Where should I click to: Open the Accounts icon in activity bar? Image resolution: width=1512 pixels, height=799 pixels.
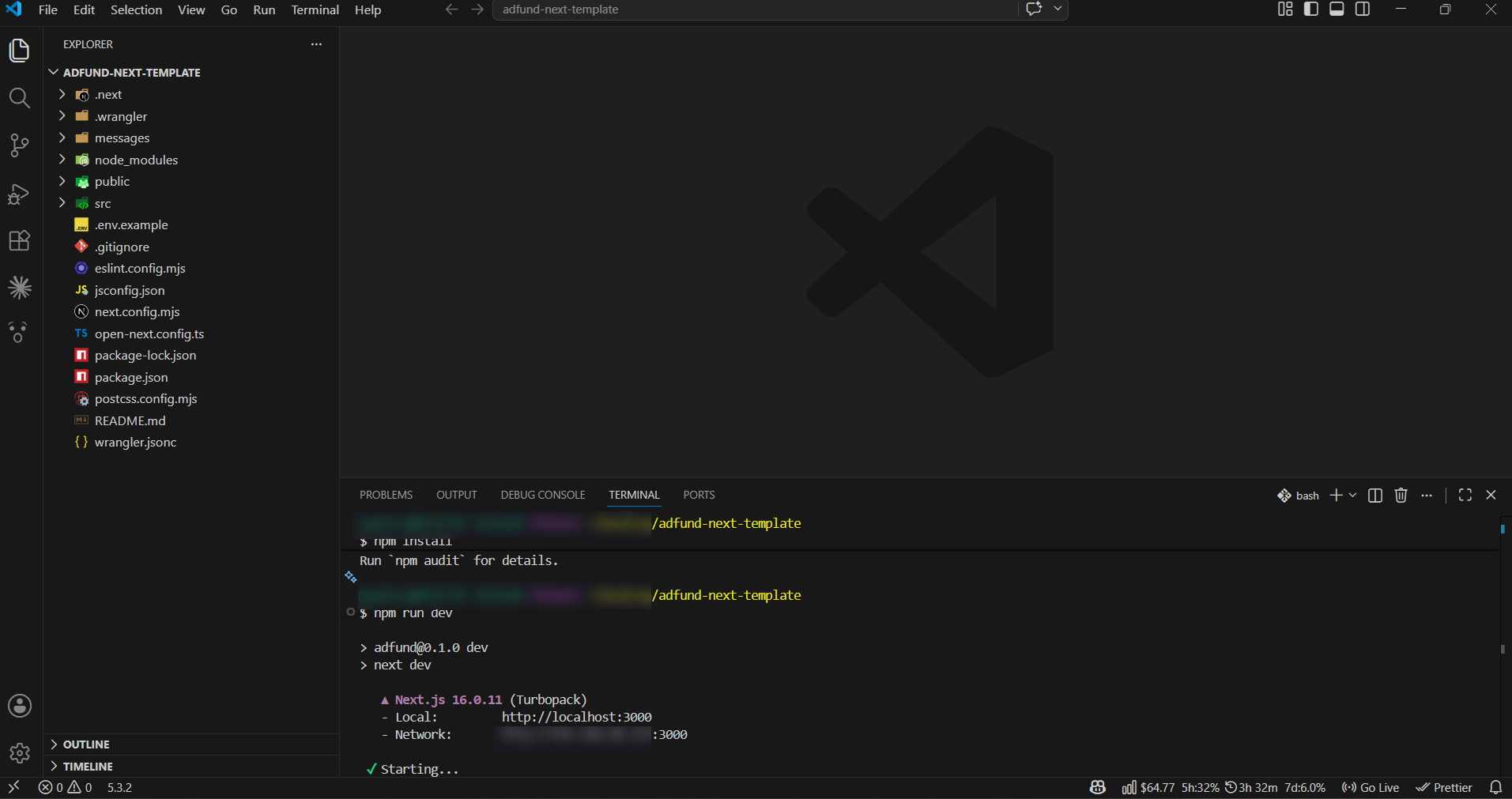pyautogui.click(x=20, y=706)
